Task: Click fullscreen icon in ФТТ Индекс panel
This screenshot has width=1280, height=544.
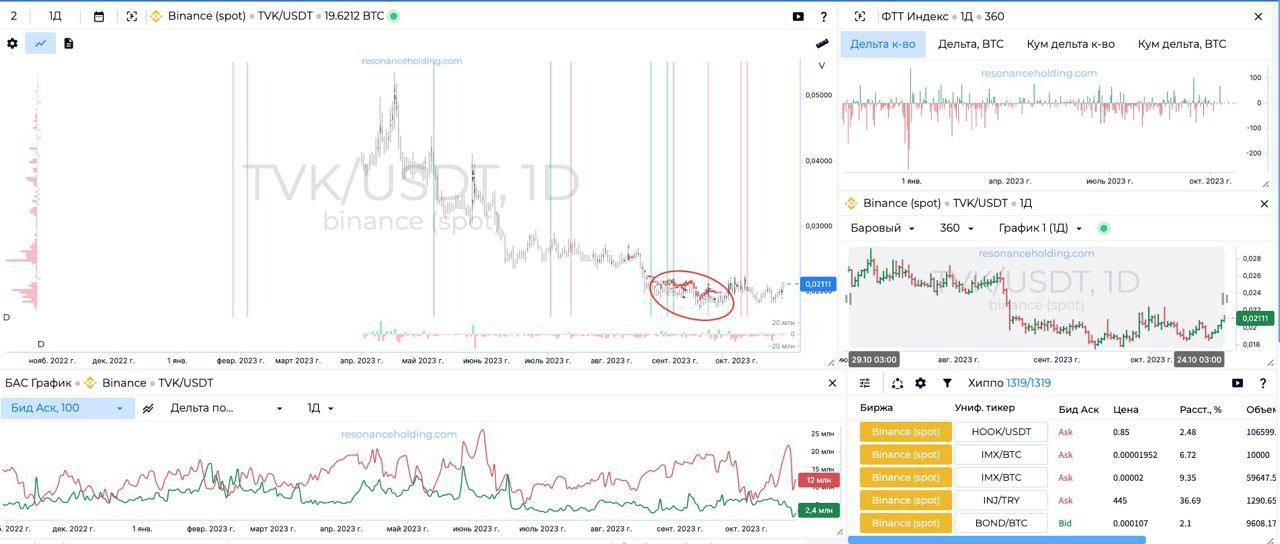Action: pyautogui.click(x=860, y=17)
